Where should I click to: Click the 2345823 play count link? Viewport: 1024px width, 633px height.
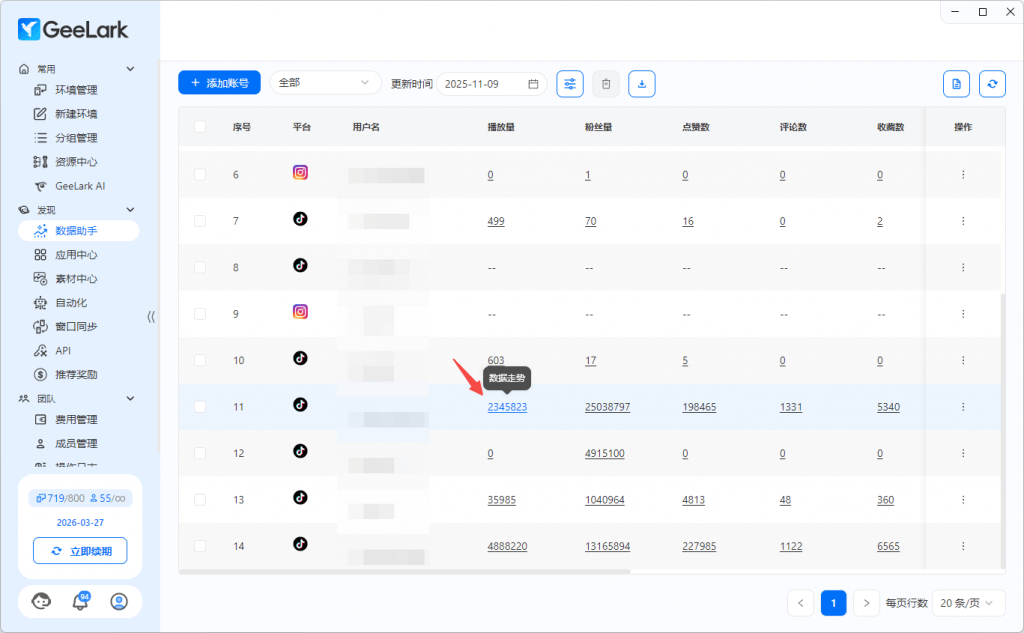tap(507, 407)
